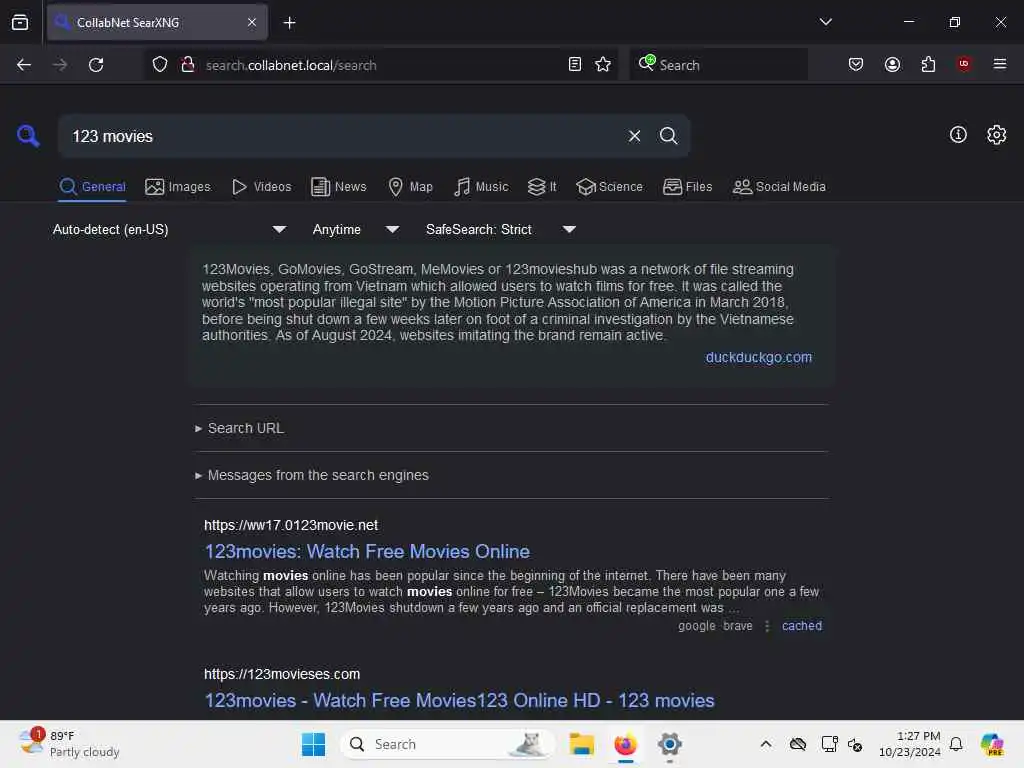The height and width of the screenshot is (768, 1024).
Task: Open the About info icon
Action: 958,135
